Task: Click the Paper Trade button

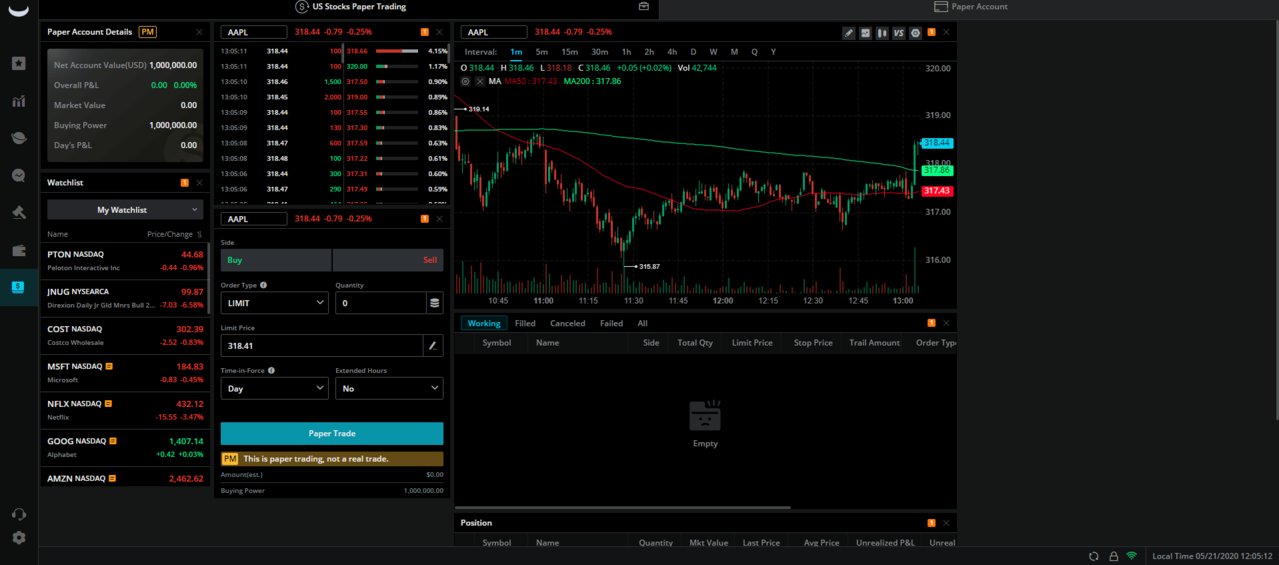Action: 332,433
